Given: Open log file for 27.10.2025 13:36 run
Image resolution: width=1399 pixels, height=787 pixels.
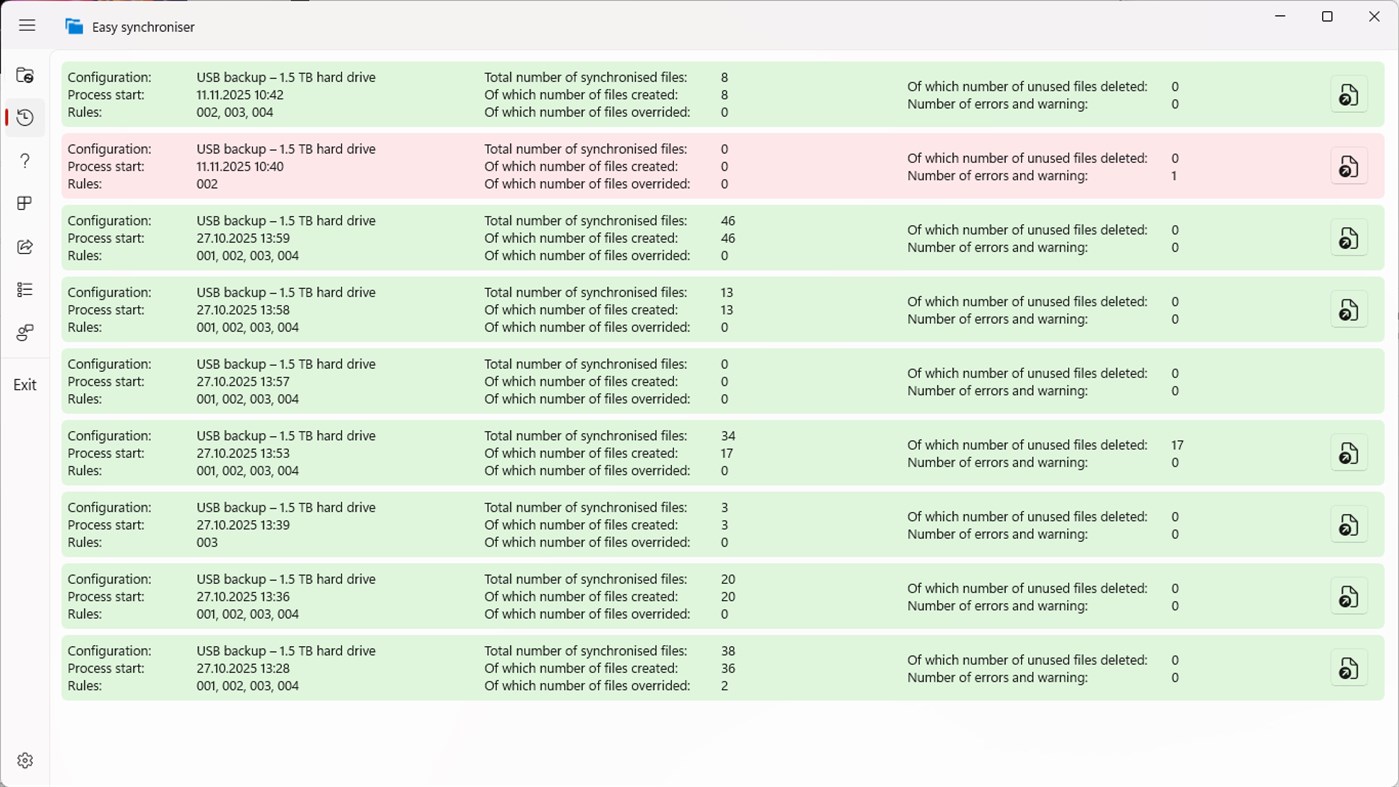Looking at the screenshot, I should pos(1348,597).
